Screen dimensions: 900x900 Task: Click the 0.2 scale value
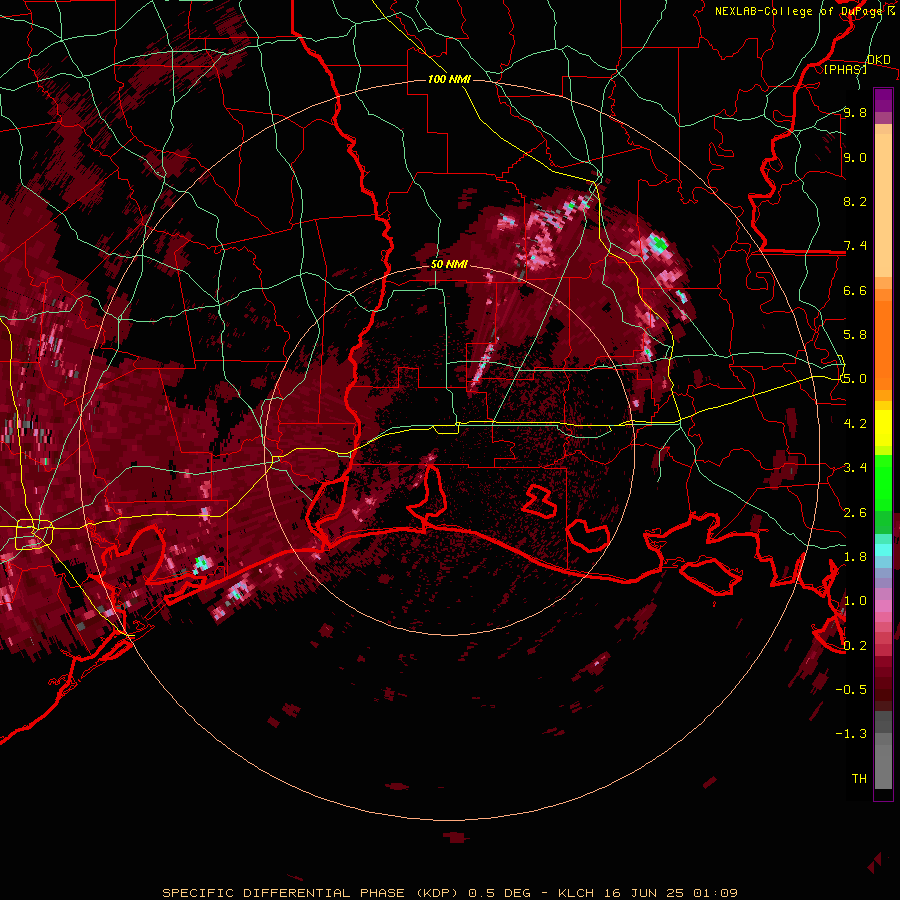(855, 646)
